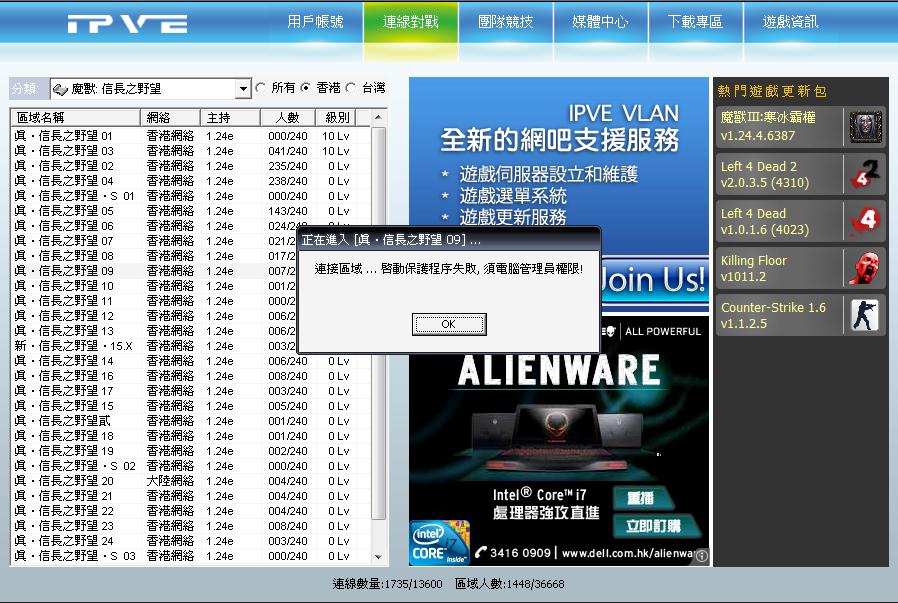Screen dimensions: 898x603
Task: Sort the list by 人數 column header
Action: [288, 117]
